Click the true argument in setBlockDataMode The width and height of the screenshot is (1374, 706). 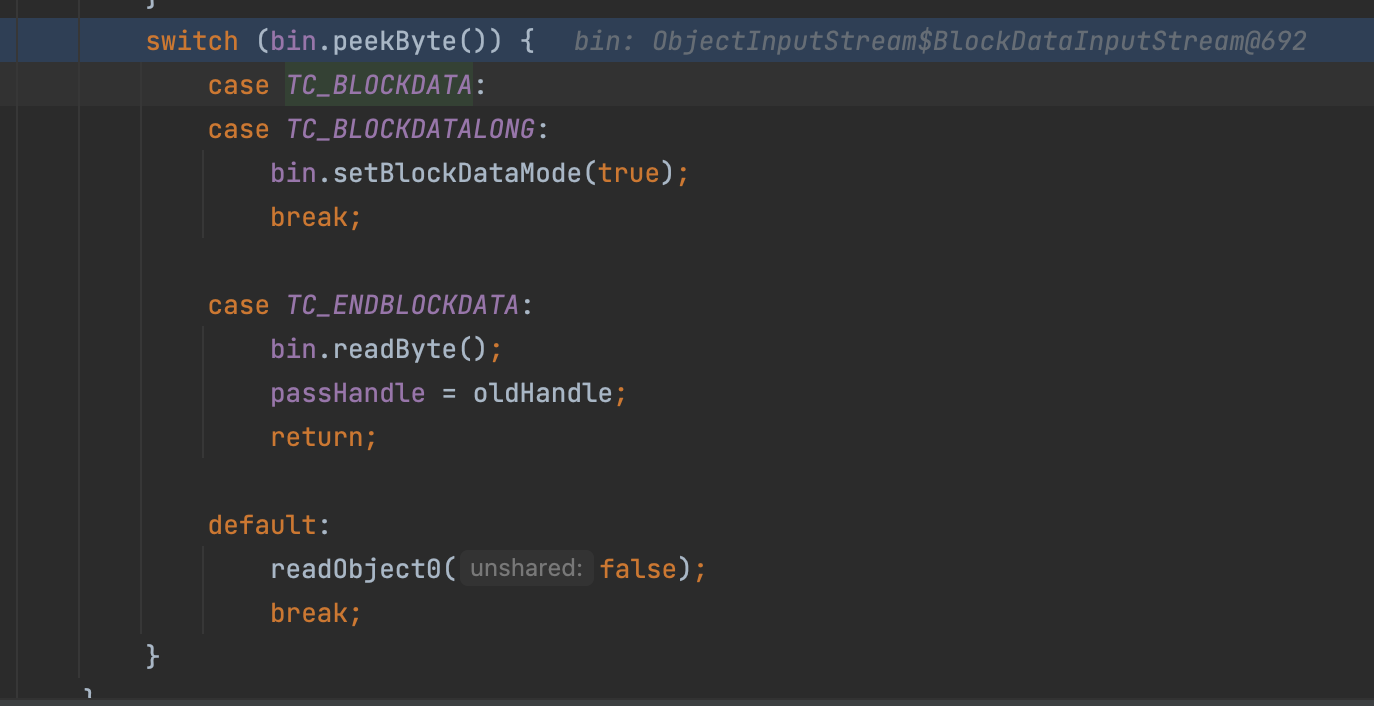click(x=629, y=173)
